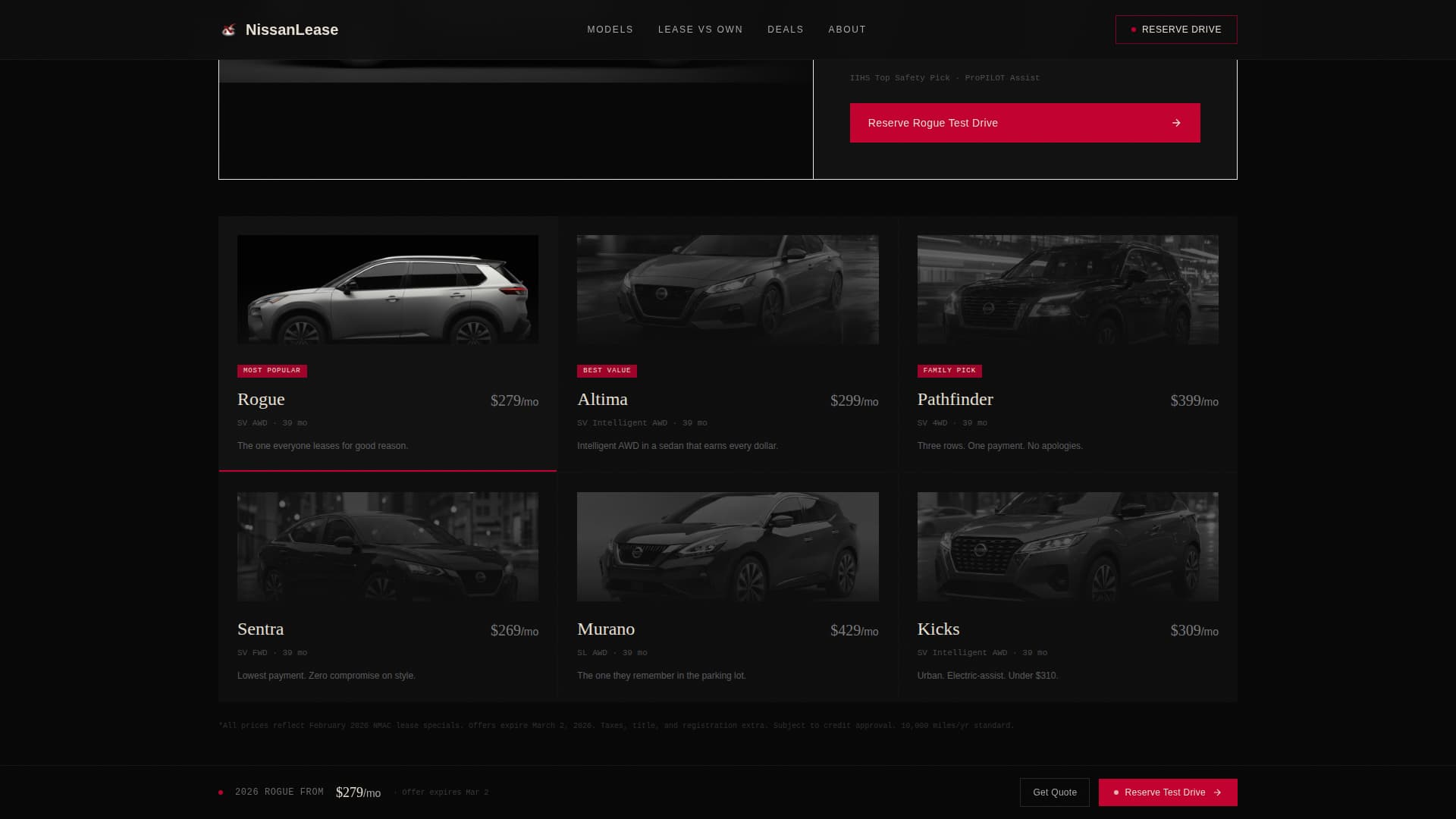This screenshot has height=819, width=1456.
Task: Click the $309/mo Kicks price
Action: pyautogui.click(x=1194, y=631)
